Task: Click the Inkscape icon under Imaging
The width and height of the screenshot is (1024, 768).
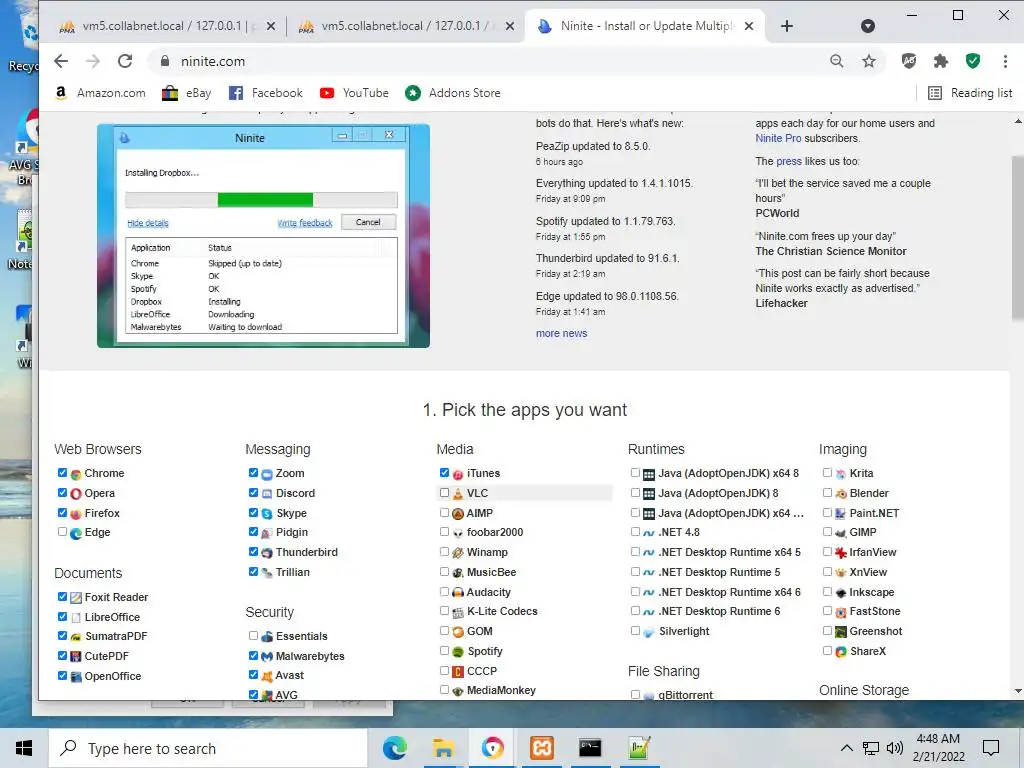Action: [841, 593]
